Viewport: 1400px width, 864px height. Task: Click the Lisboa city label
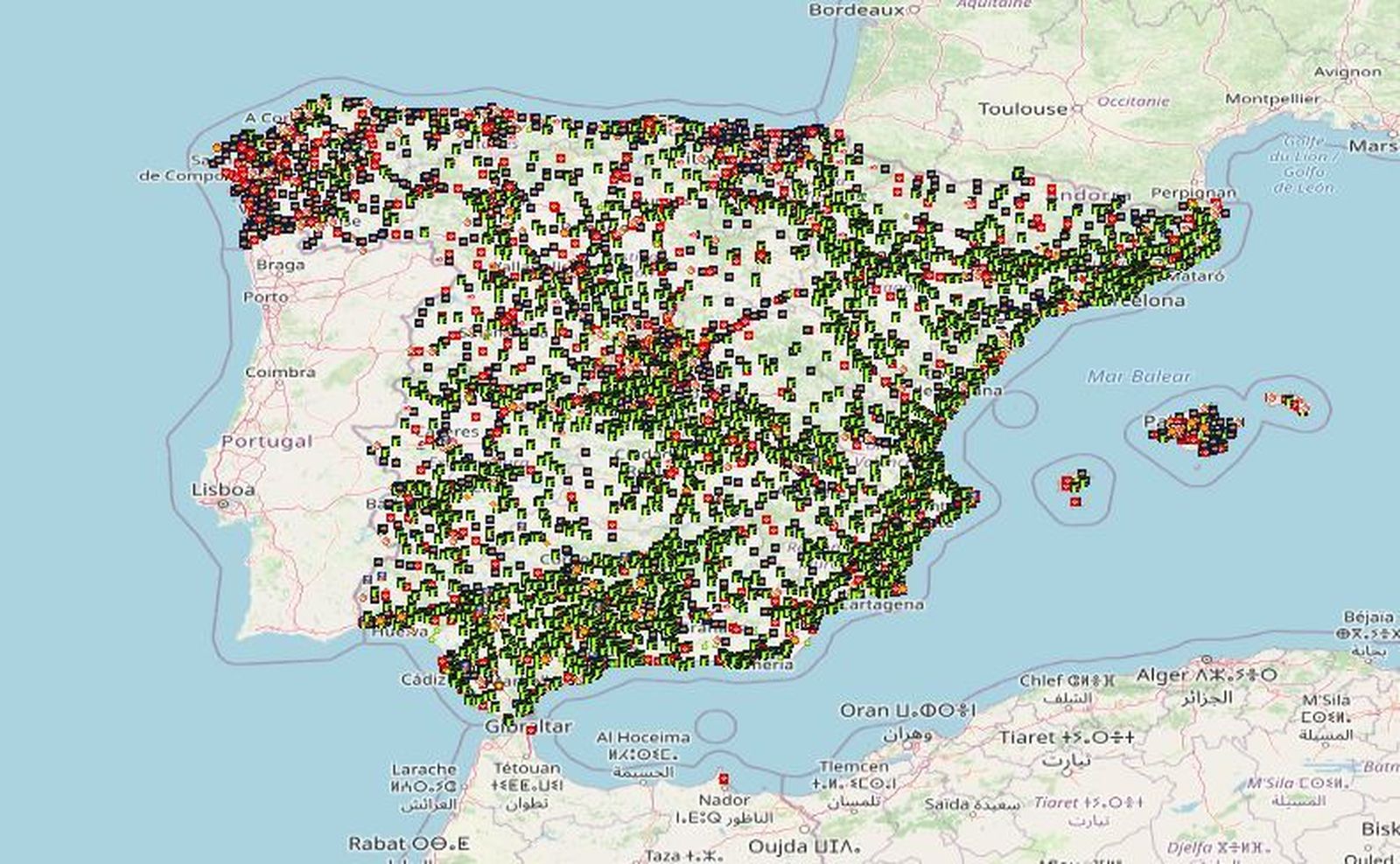tap(223, 490)
